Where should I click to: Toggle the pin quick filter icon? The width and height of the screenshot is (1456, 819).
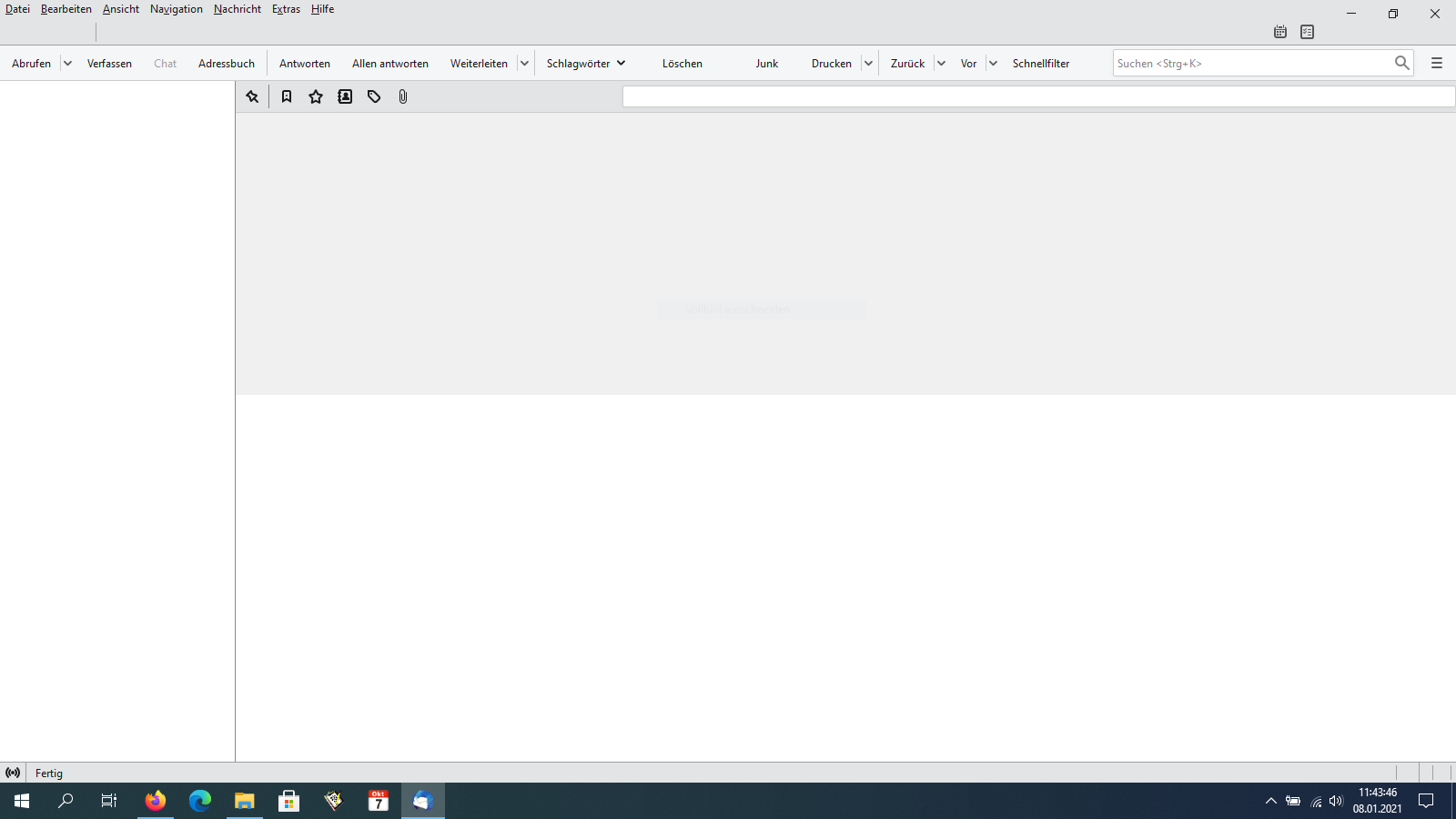pyautogui.click(x=252, y=96)
